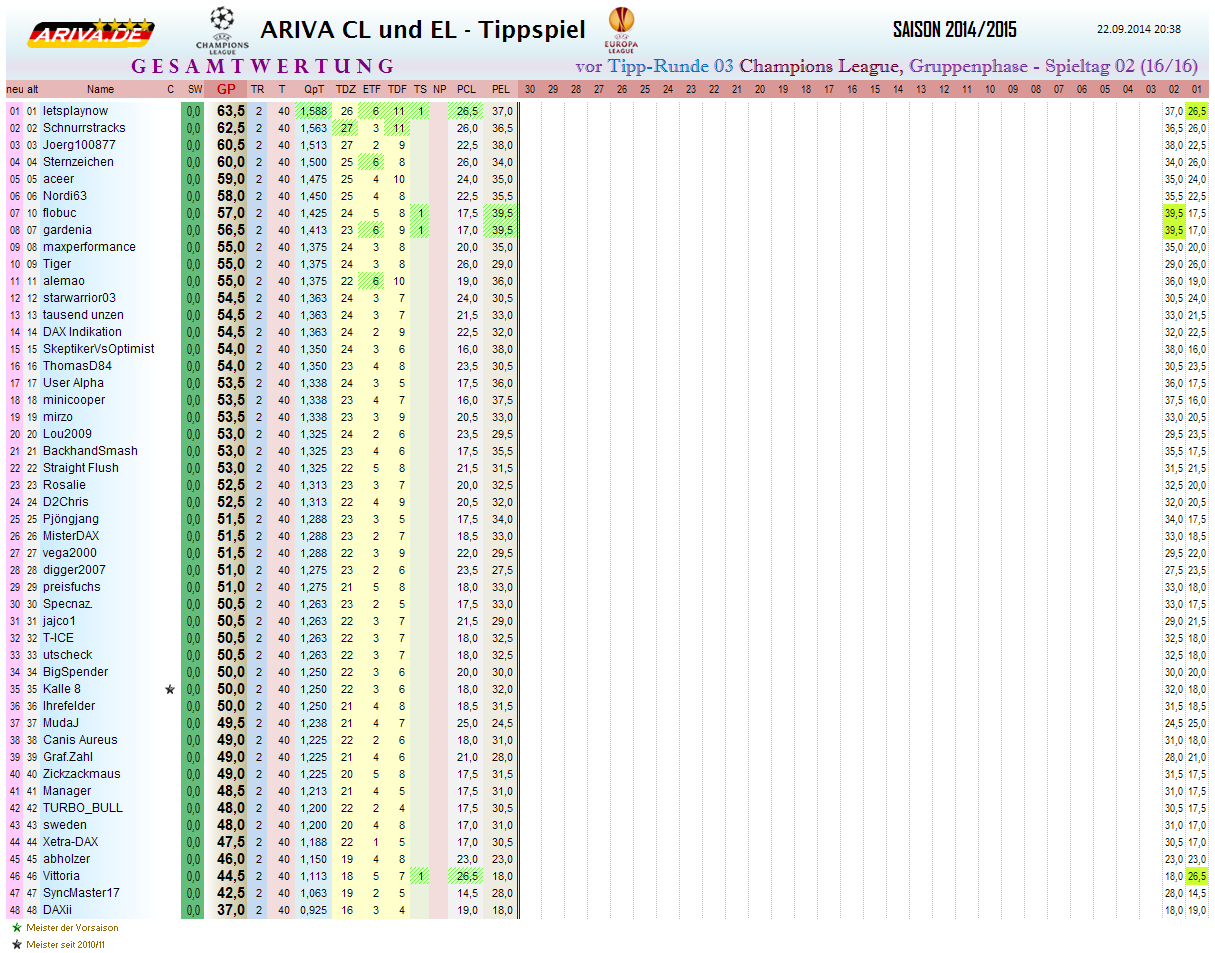
Task: Select the ETF column header
Action: [x=372, y=89]
